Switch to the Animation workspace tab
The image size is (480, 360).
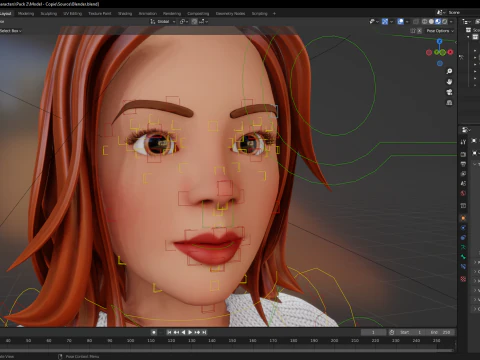click(x=147, y=14)
